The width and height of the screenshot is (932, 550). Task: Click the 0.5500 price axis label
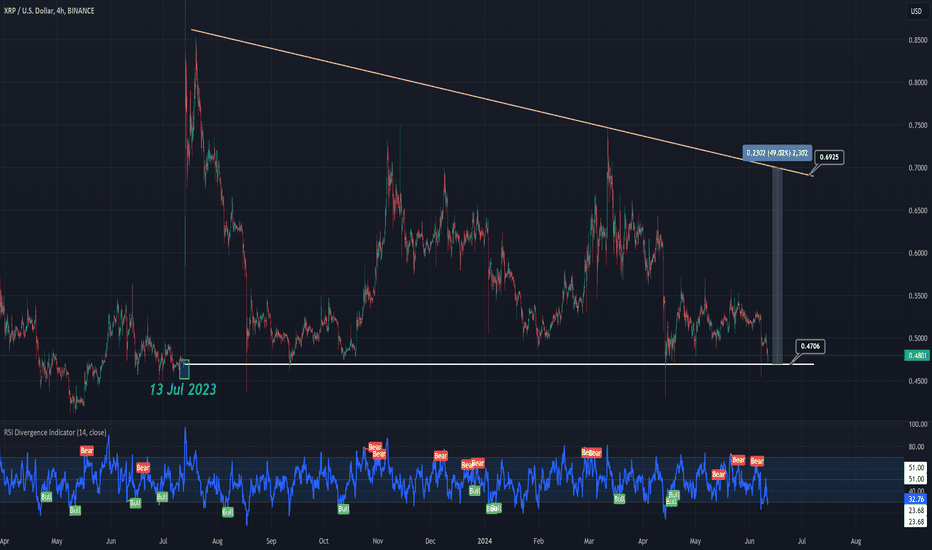tap(917, 296)
